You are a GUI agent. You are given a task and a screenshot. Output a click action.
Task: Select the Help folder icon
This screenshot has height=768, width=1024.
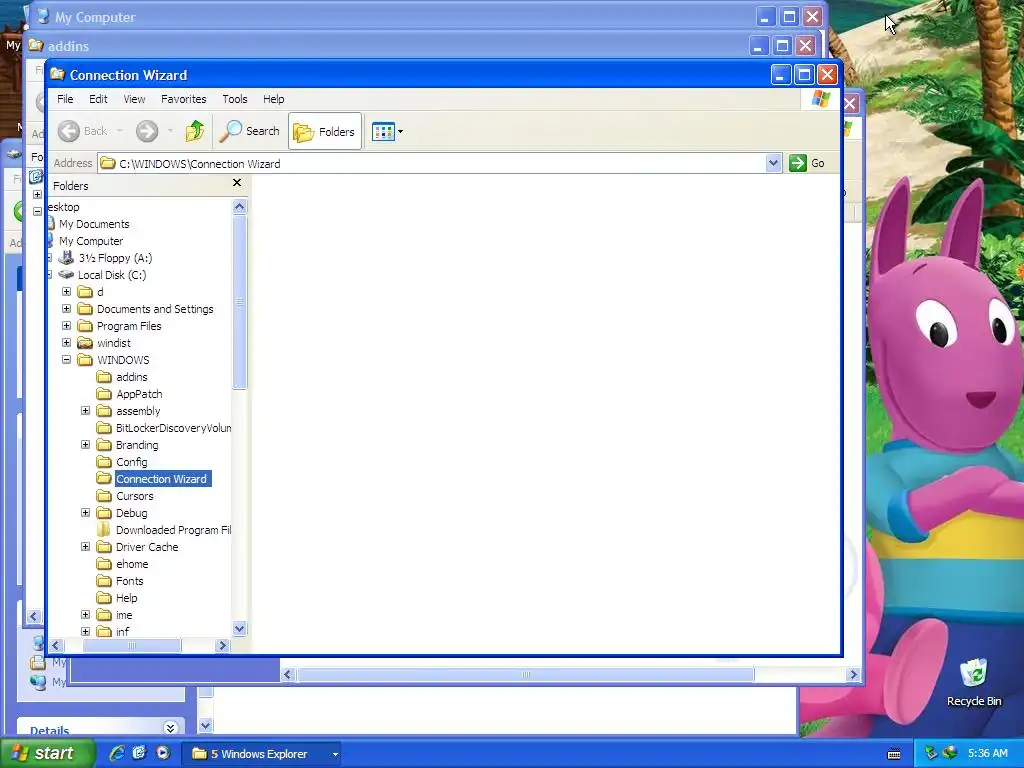[x=104, y=598]
